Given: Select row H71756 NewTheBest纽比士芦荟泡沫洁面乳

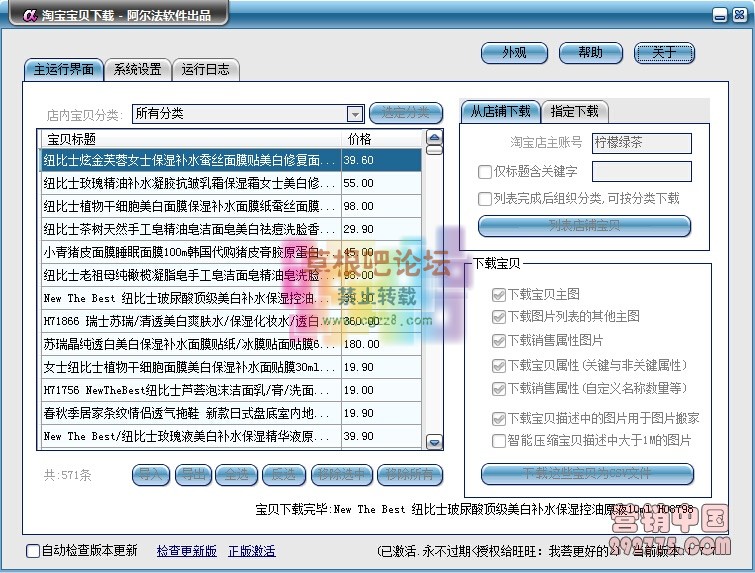Looking at the screenshot, I should click(x=231, y=390).
